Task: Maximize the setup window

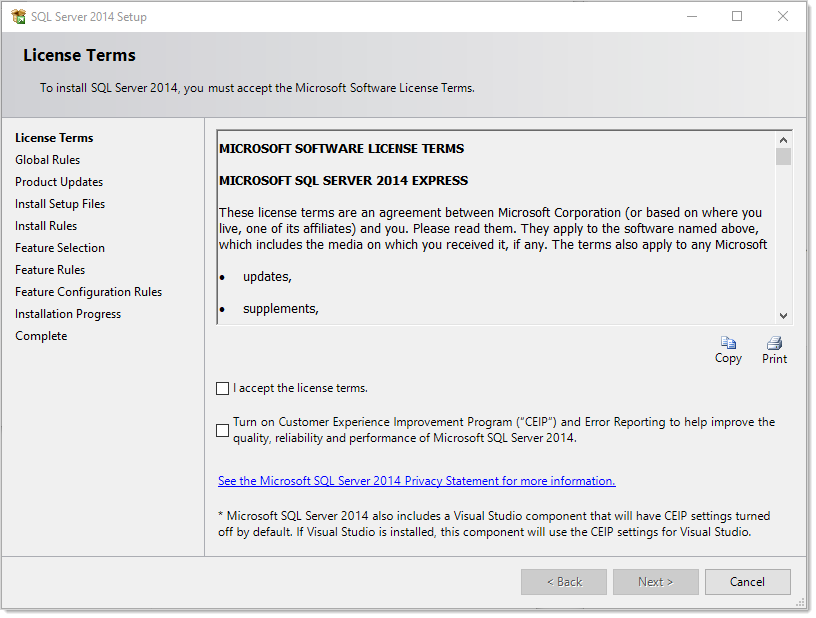Action: point(737,16)
